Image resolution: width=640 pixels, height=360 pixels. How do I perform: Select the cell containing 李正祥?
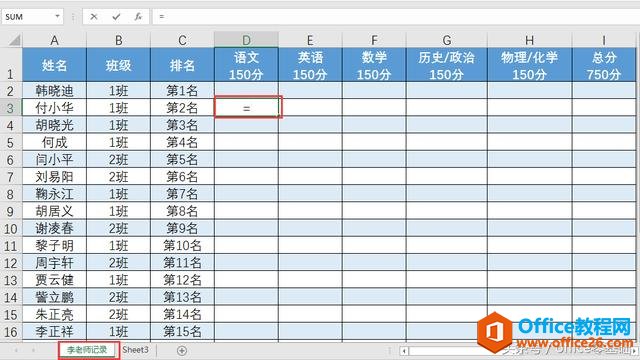[x=54, y=331]
